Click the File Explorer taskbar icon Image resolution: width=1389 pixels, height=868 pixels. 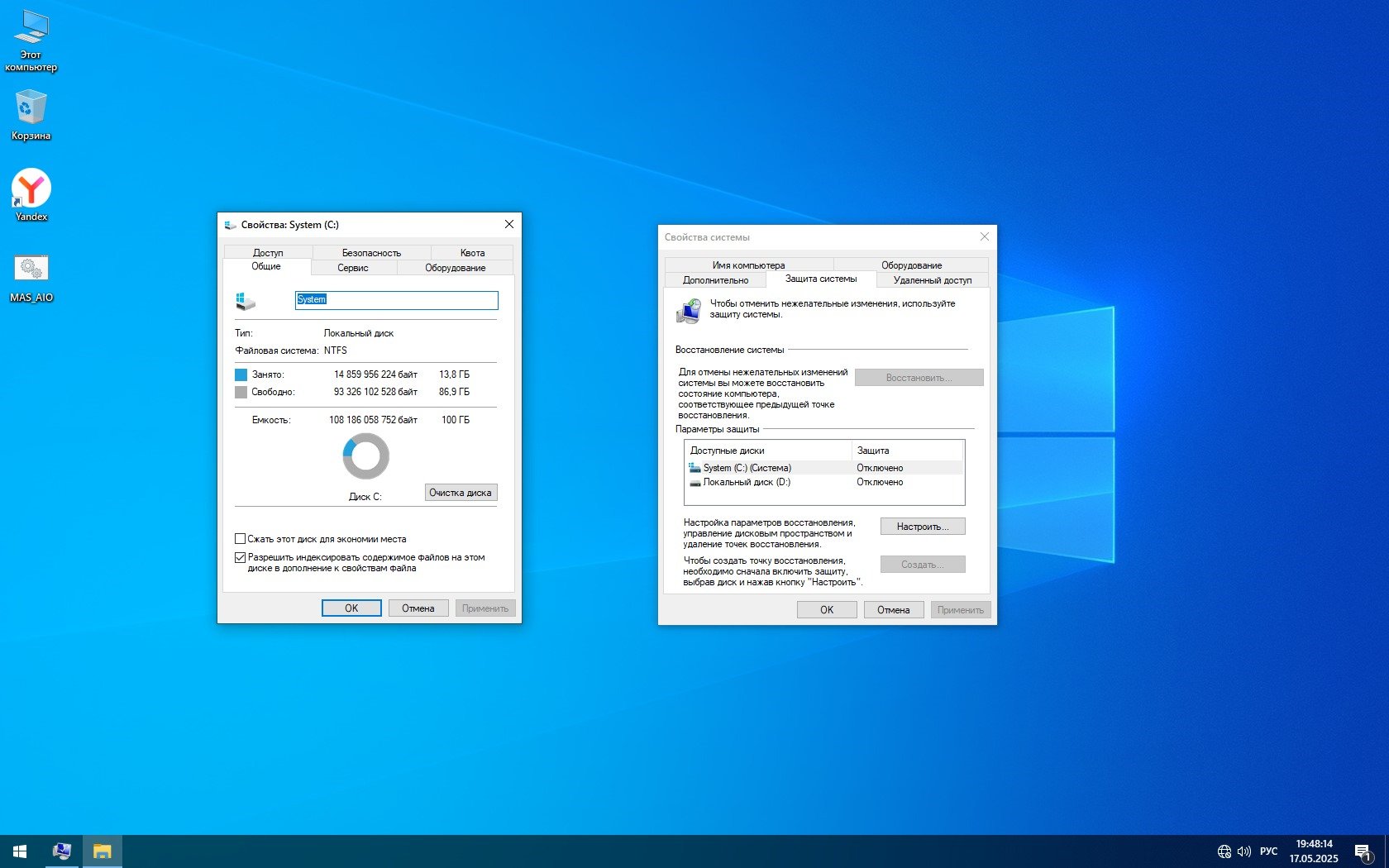point(102,851)
